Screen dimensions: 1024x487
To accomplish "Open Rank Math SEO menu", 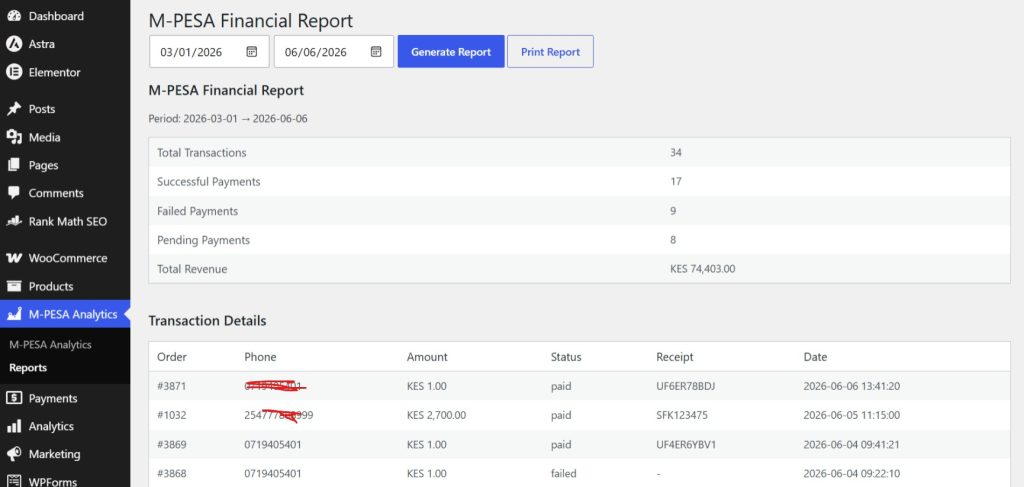I will [x=68, y=221].
